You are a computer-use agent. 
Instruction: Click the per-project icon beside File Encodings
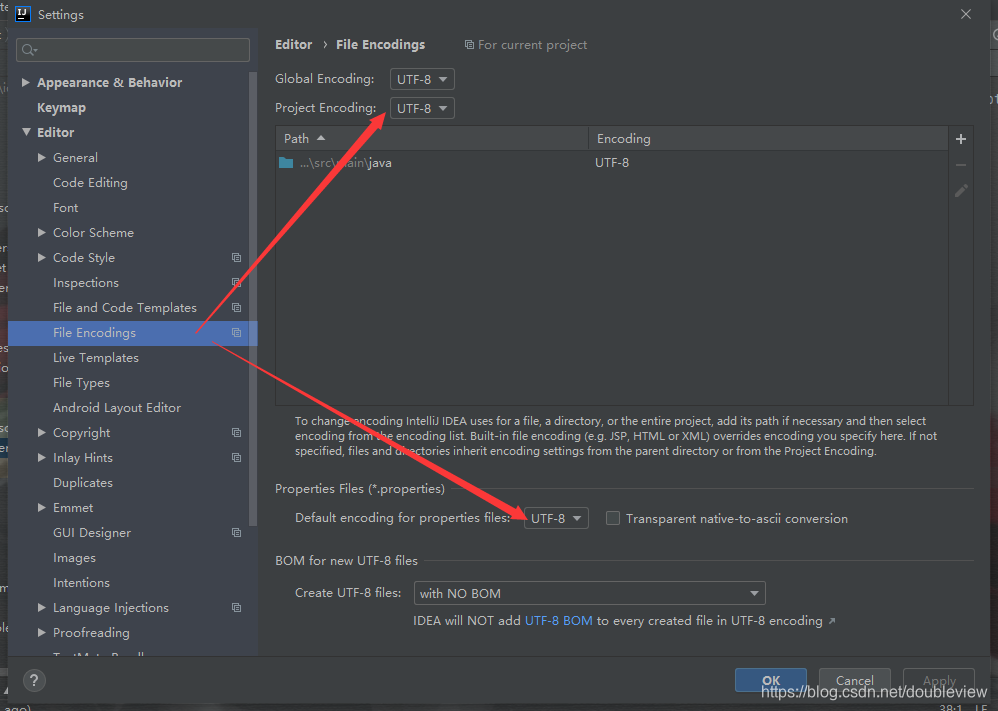tap(236, 333)
